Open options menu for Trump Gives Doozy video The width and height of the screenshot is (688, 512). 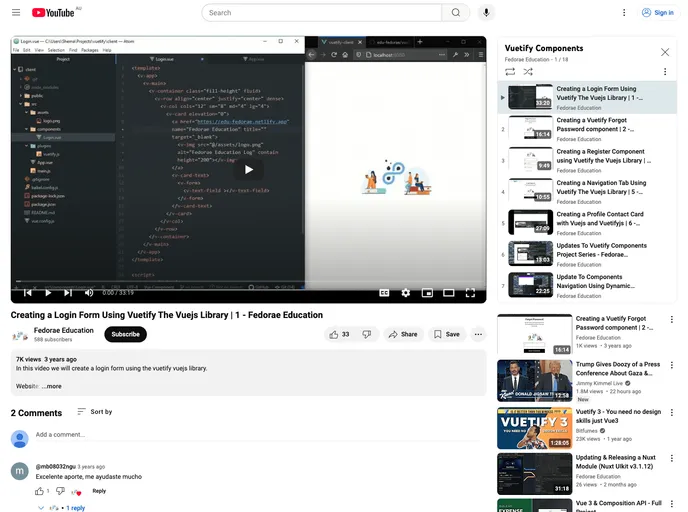point(672,365)
